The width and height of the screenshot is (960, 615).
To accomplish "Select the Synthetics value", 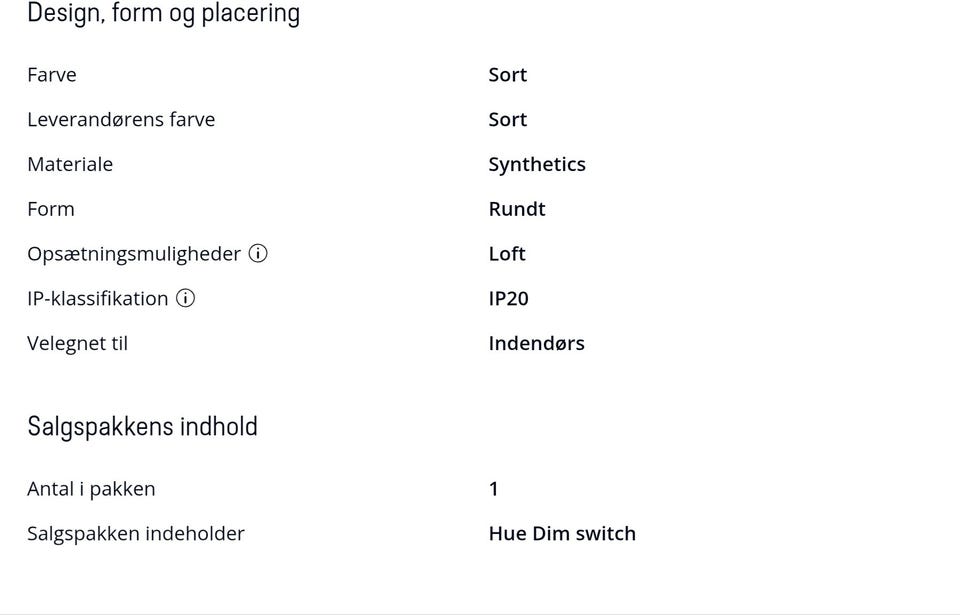I will click(x=537, y=165).
